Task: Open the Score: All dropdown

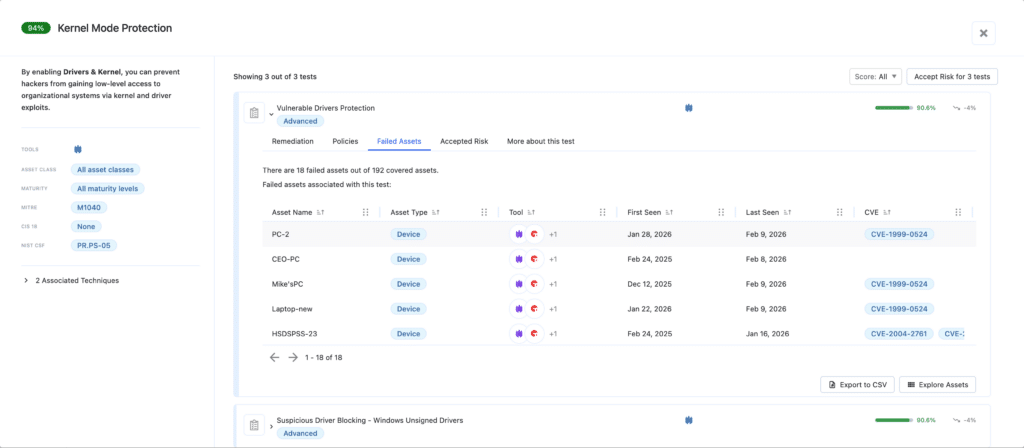Action: [874, 76]
